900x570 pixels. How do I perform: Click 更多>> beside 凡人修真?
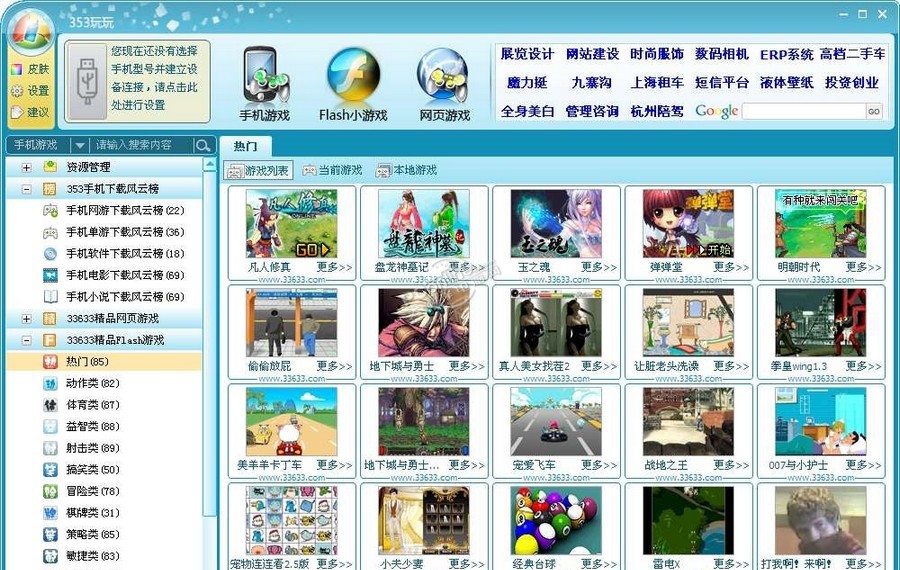334,267
